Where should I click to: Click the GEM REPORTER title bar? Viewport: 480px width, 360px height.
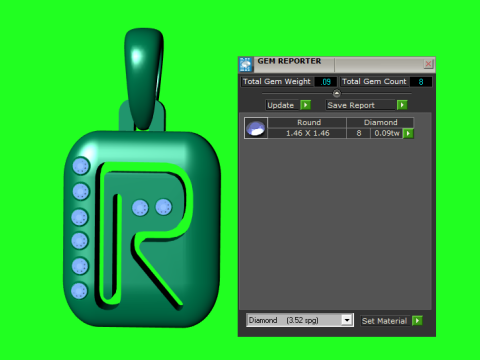tap(337, 64)
